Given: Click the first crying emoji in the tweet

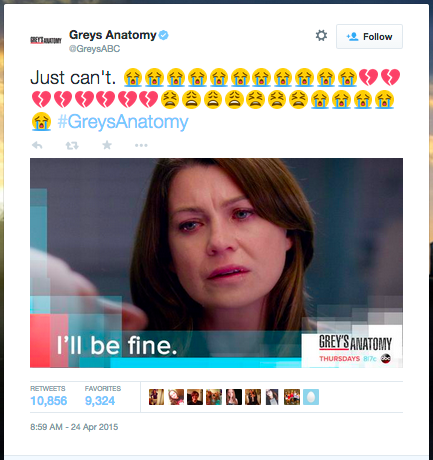Looking at the screenshot, I should pos(133,77).
